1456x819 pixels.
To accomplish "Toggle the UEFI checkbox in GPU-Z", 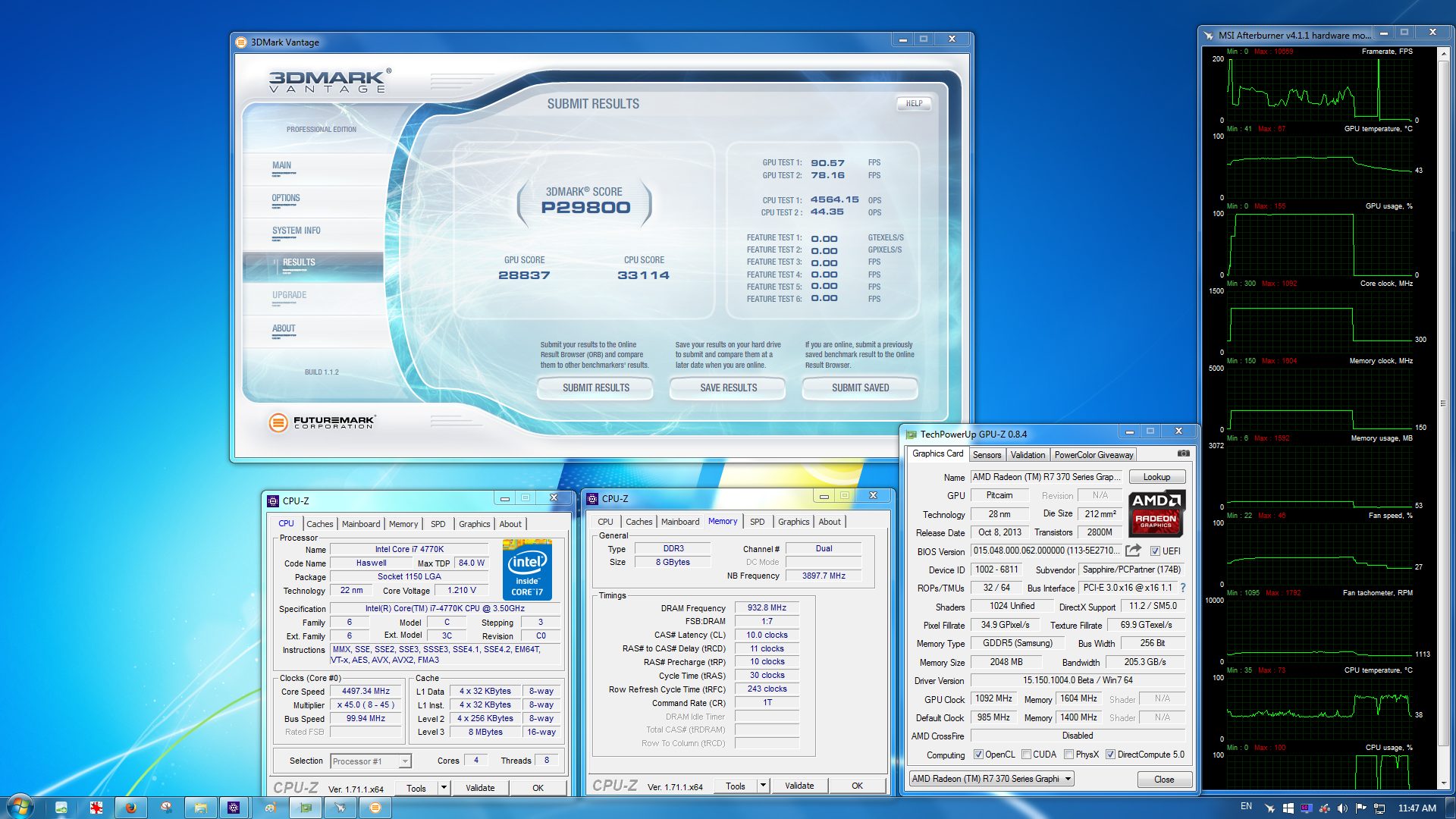I will [1155, 551].
